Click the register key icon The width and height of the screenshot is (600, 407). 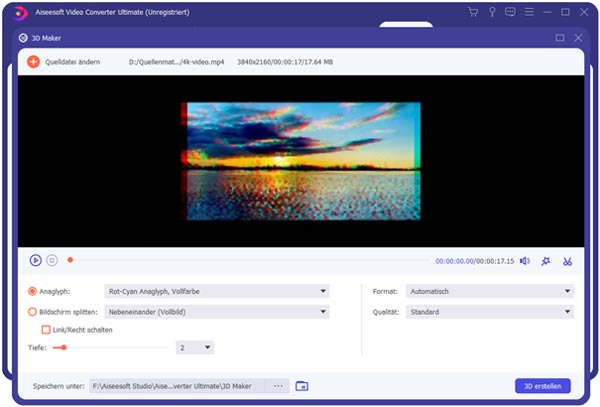click(x=492, y=12)
